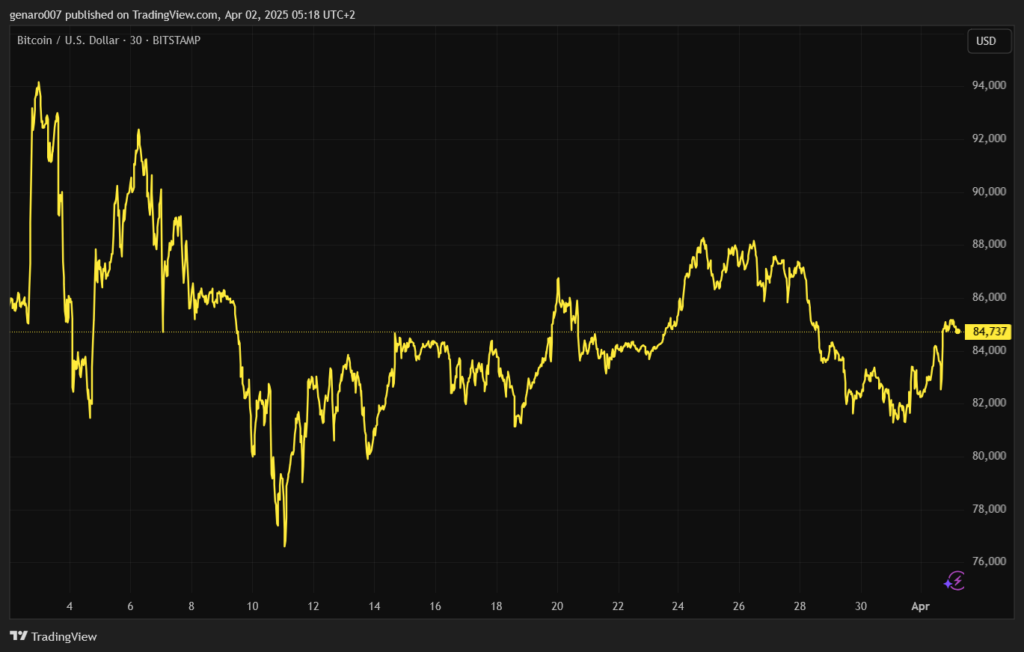Select date 10 on the time axis
Screen dimensions: 1024x652
click(x=252, y=606)
